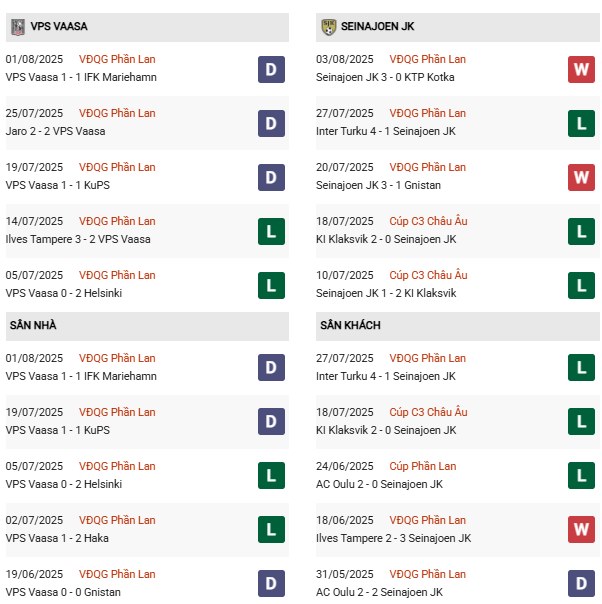Click the Seinajoen JK team crest
This screenshot has width=602, height=604.
[x=328, y=27]
